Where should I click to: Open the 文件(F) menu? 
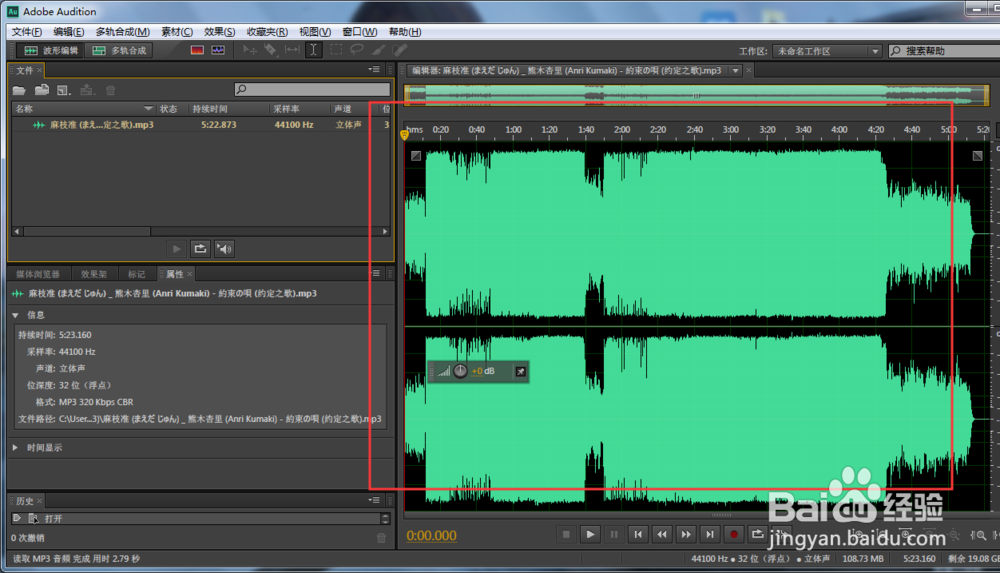(x=27, y=32)
